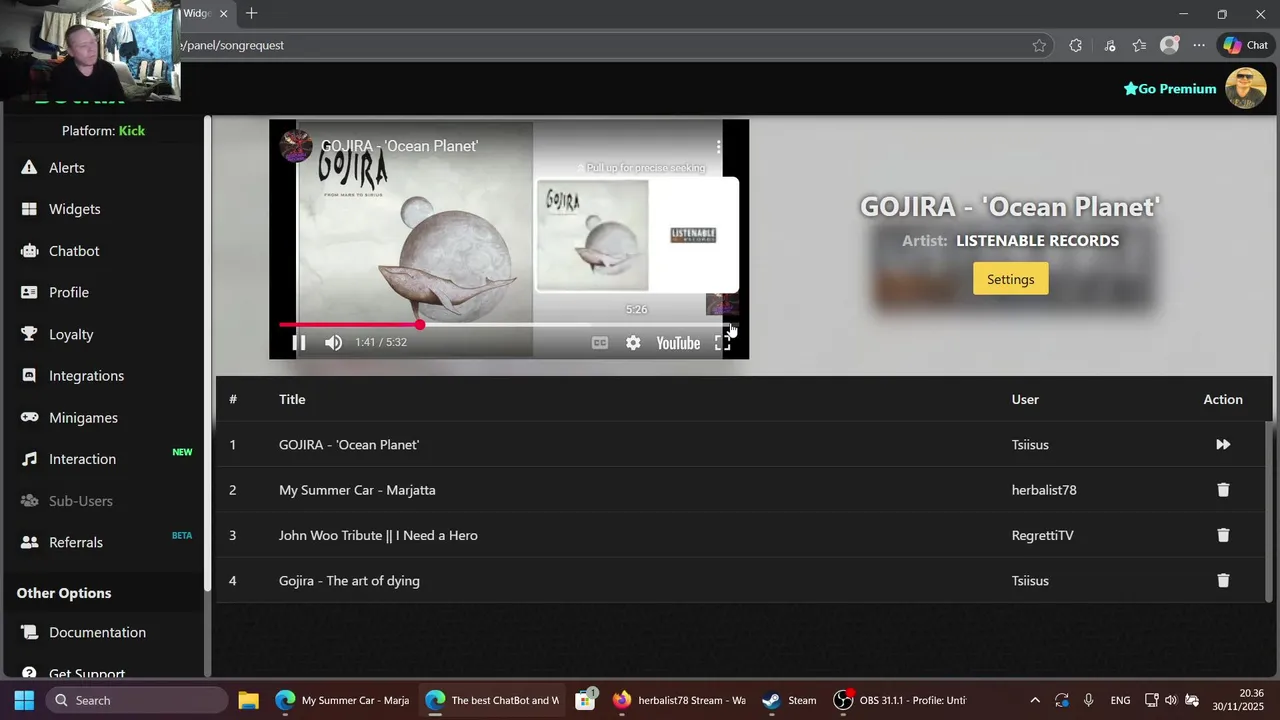Screen dimensions: 1280x720
Task: Click the video title GOJIRA - 'Ocean Planet' overlay
Action: click(399, 146)
